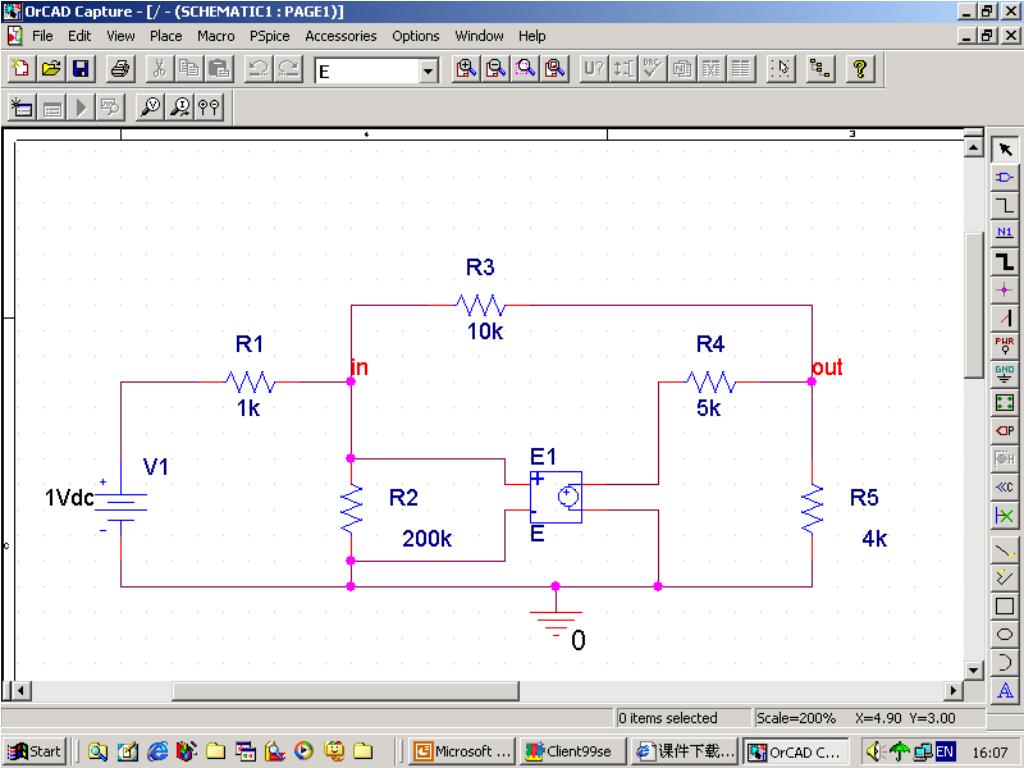Zoom out of the schematic

(495, 69)
